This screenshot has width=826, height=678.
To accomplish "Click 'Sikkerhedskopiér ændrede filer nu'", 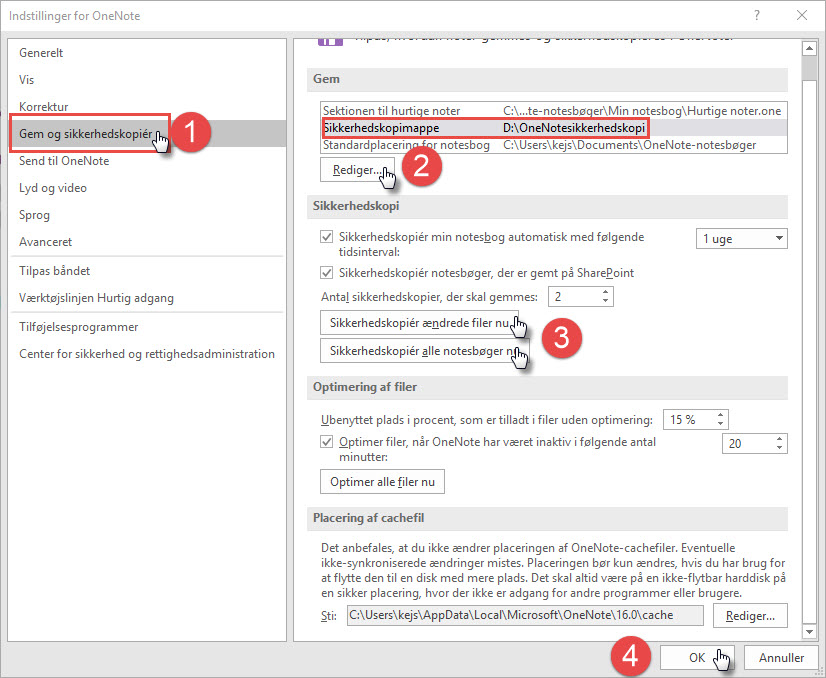I will point(419,322).
